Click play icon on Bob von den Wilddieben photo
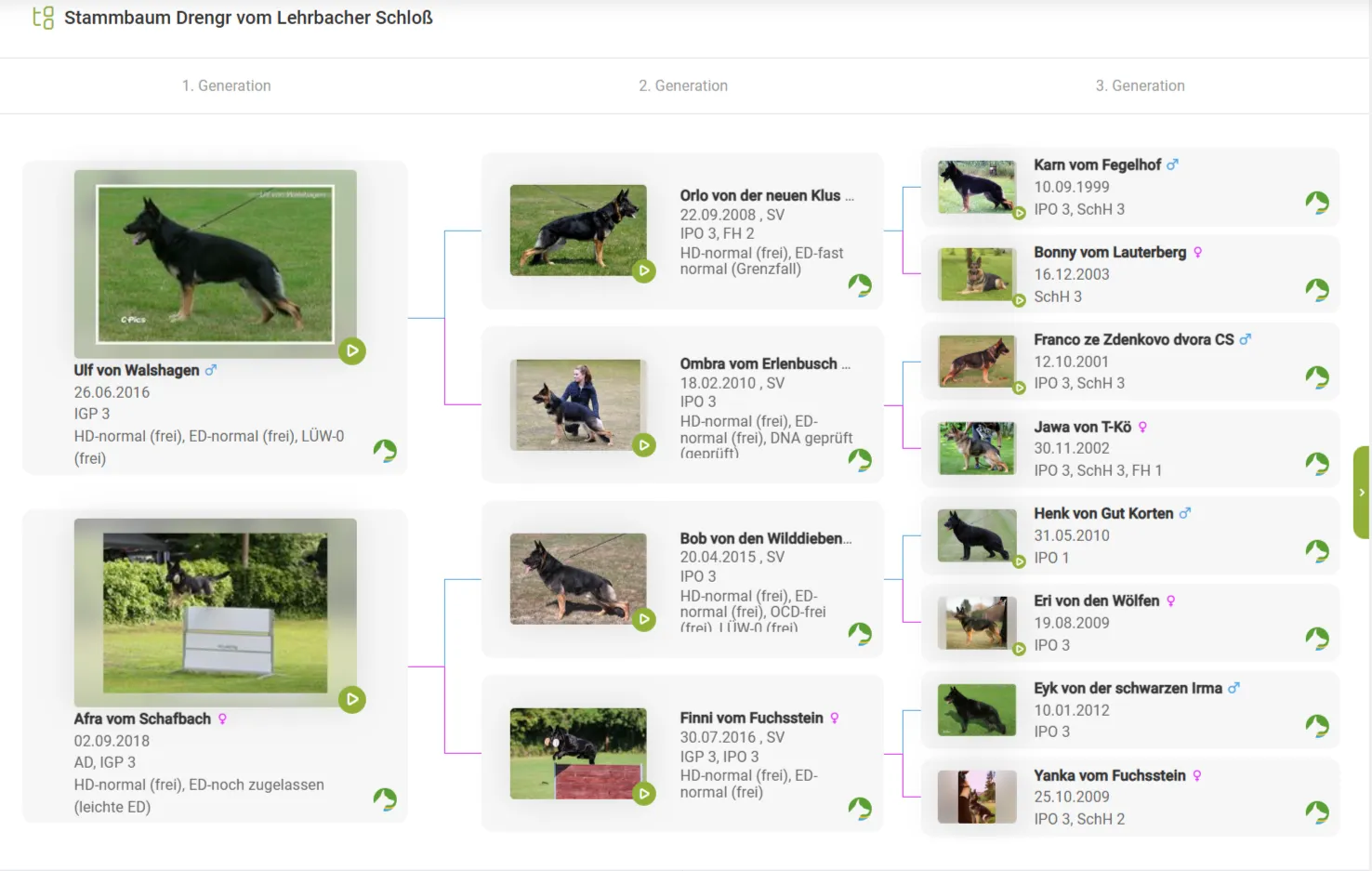 (x=643, y=619)
